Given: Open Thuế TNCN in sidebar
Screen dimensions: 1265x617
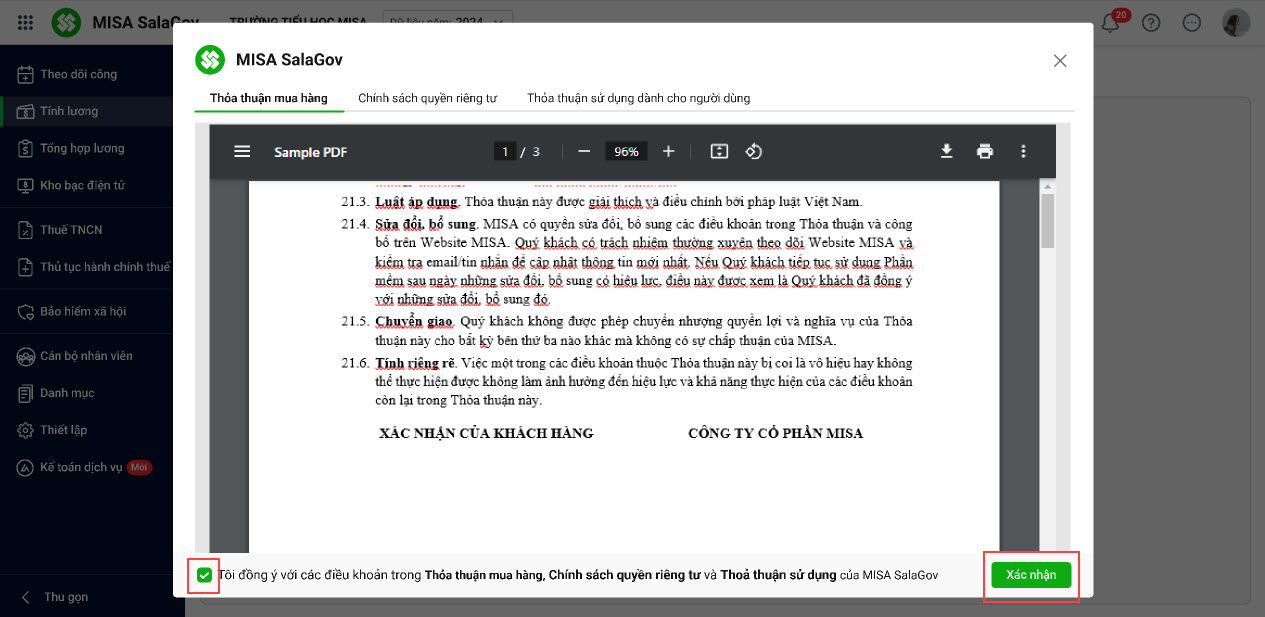Looking at the screenshot, I should coord(86,230).
